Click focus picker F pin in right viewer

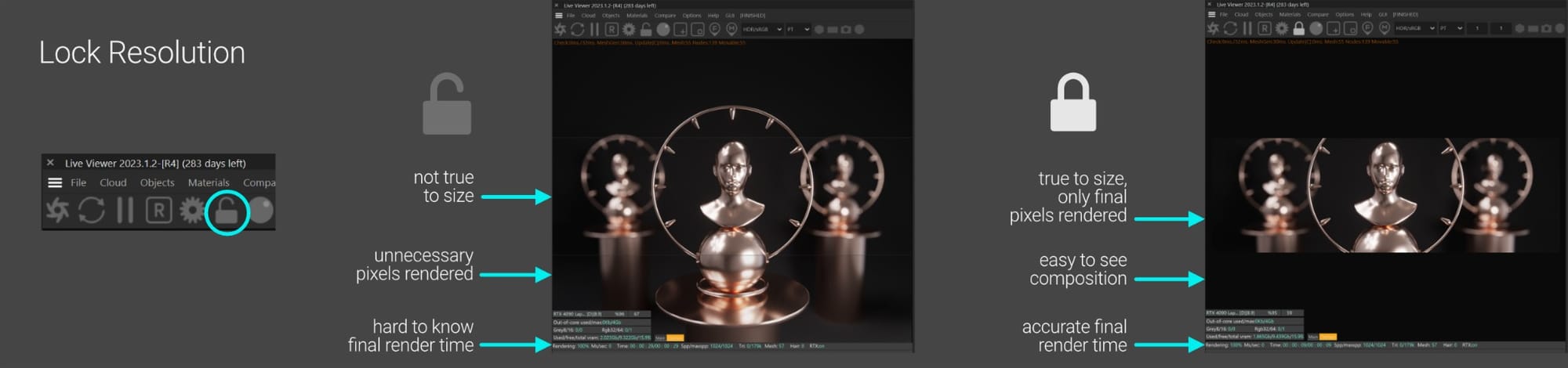pos(1367,28)
